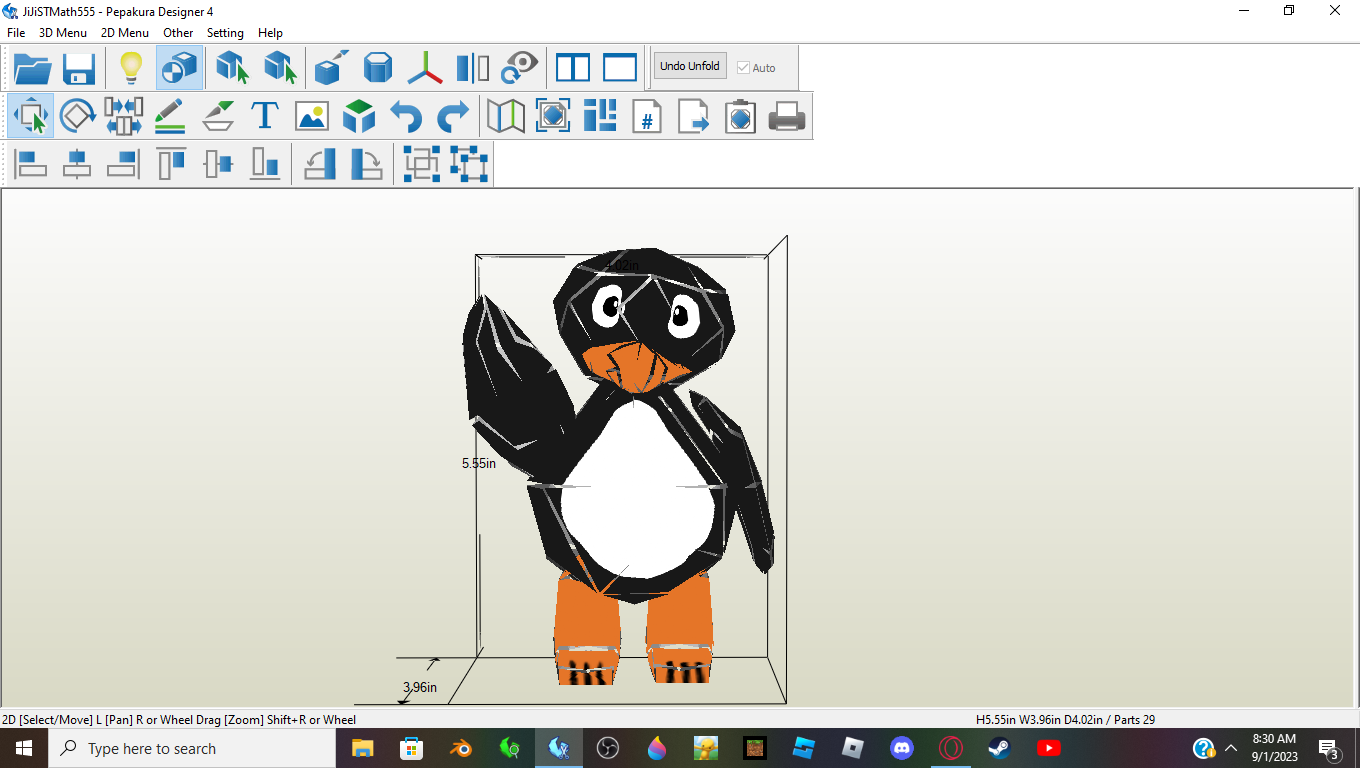1360x768 pixels.
Task: Select the second 3D cube-with-cursor tool
Action: [280, 68]
